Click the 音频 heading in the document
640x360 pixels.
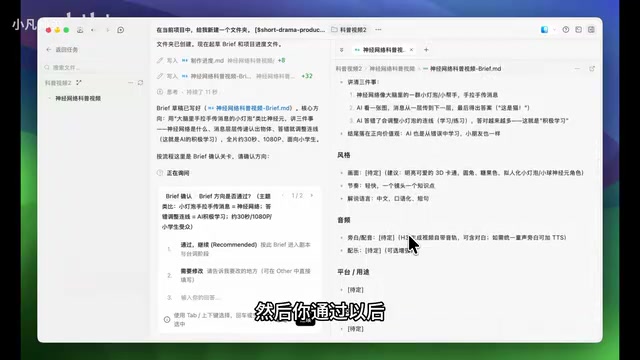pyautogui.click(x=344, y=220)
